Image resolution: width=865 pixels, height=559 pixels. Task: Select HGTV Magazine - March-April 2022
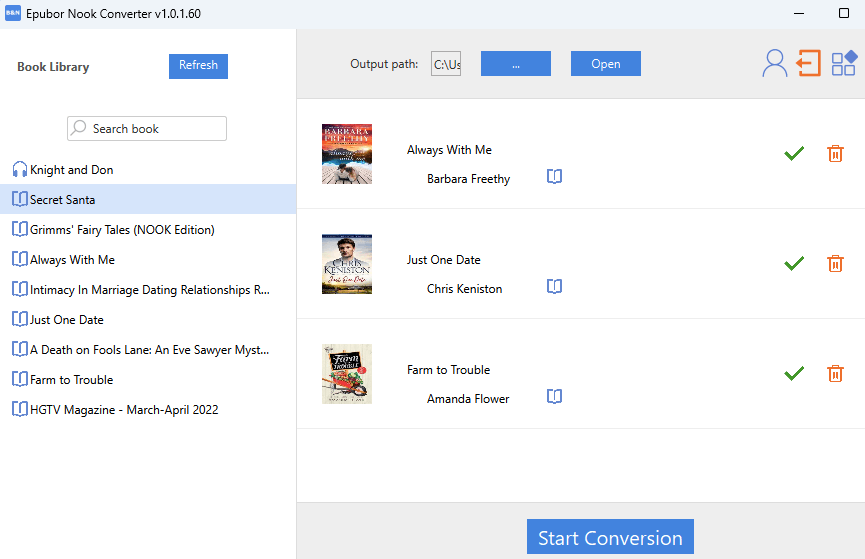[148, 409]
